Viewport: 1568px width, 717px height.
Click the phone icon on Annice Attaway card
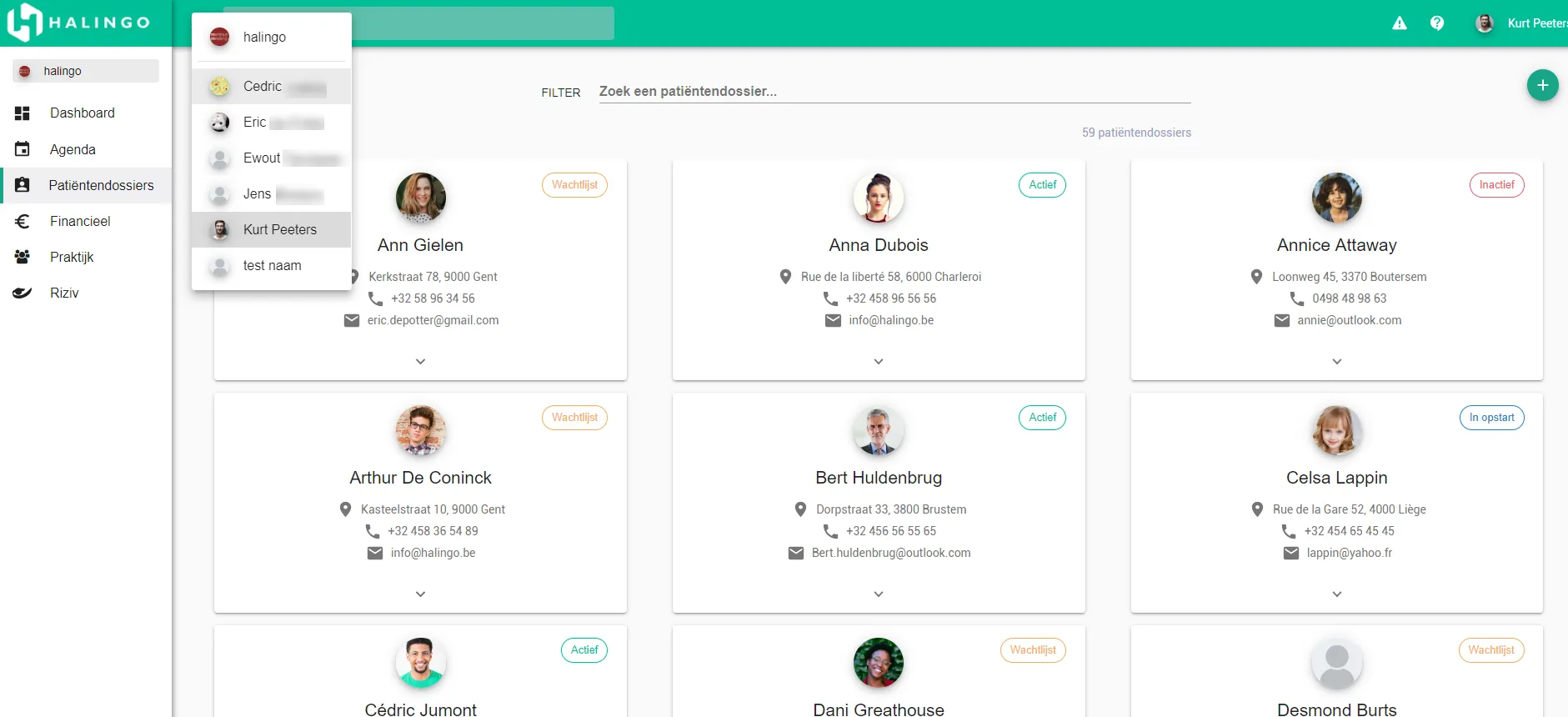1297,298
